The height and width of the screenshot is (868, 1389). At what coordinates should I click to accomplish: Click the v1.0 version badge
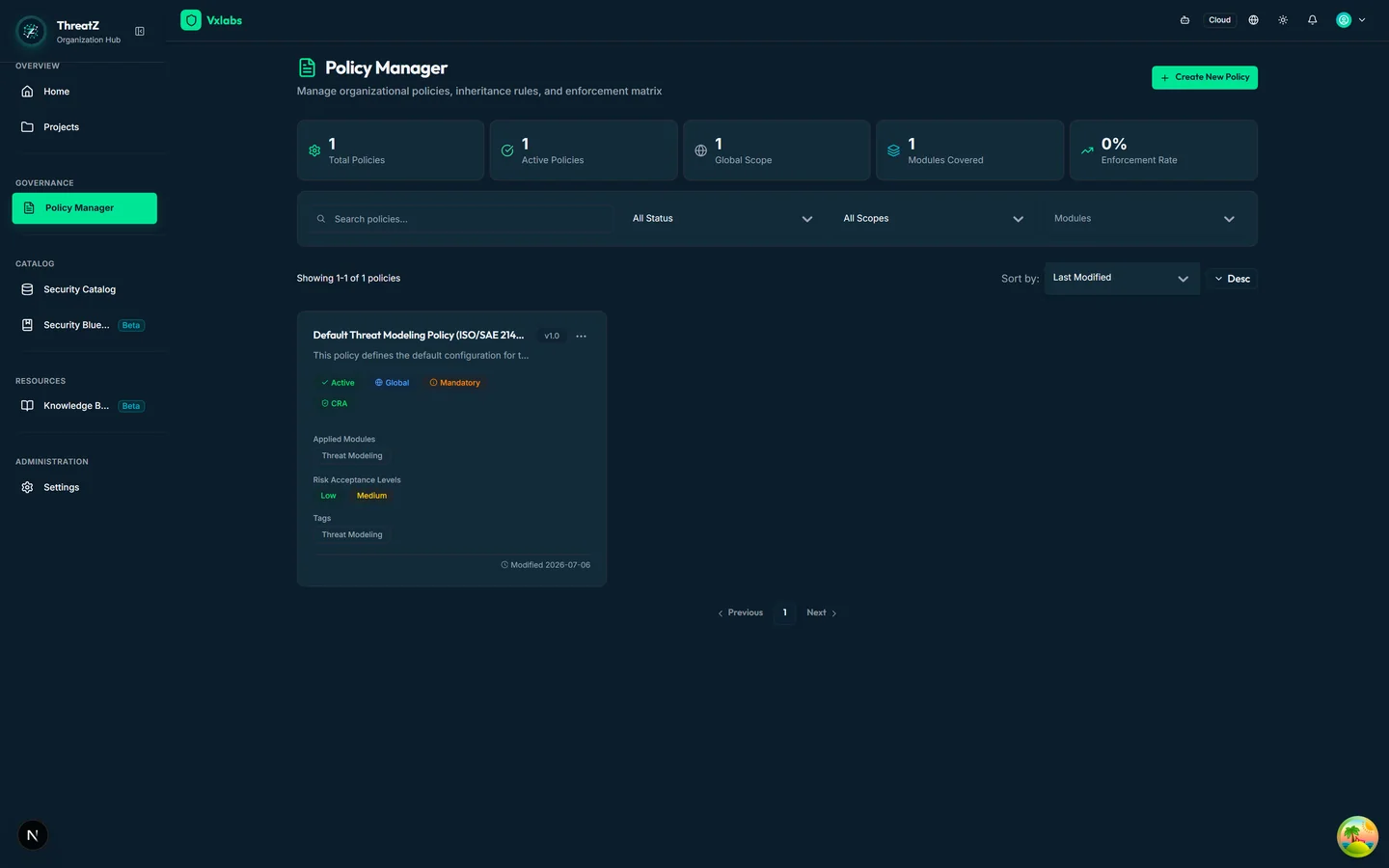(552, 337)
